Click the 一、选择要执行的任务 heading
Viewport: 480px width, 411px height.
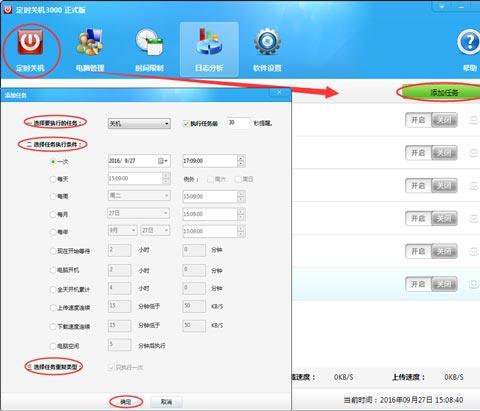coord(55,123)
